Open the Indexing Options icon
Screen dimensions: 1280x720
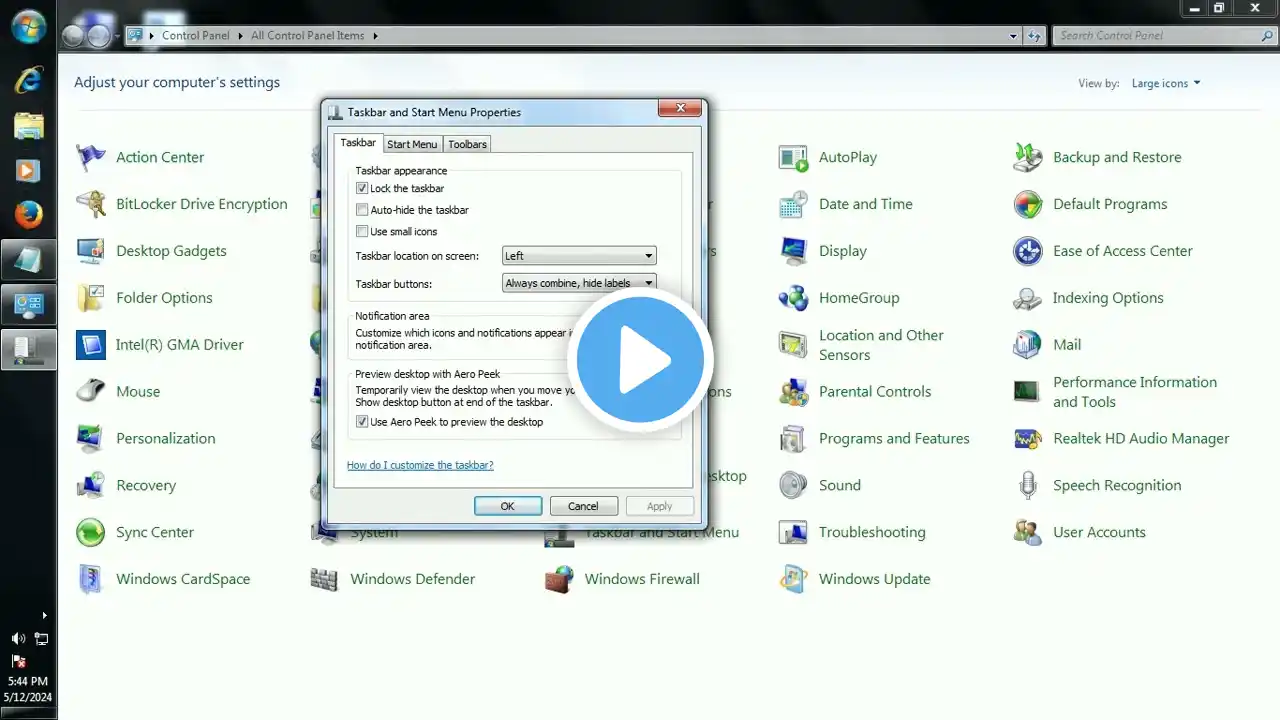point(1027,298)
